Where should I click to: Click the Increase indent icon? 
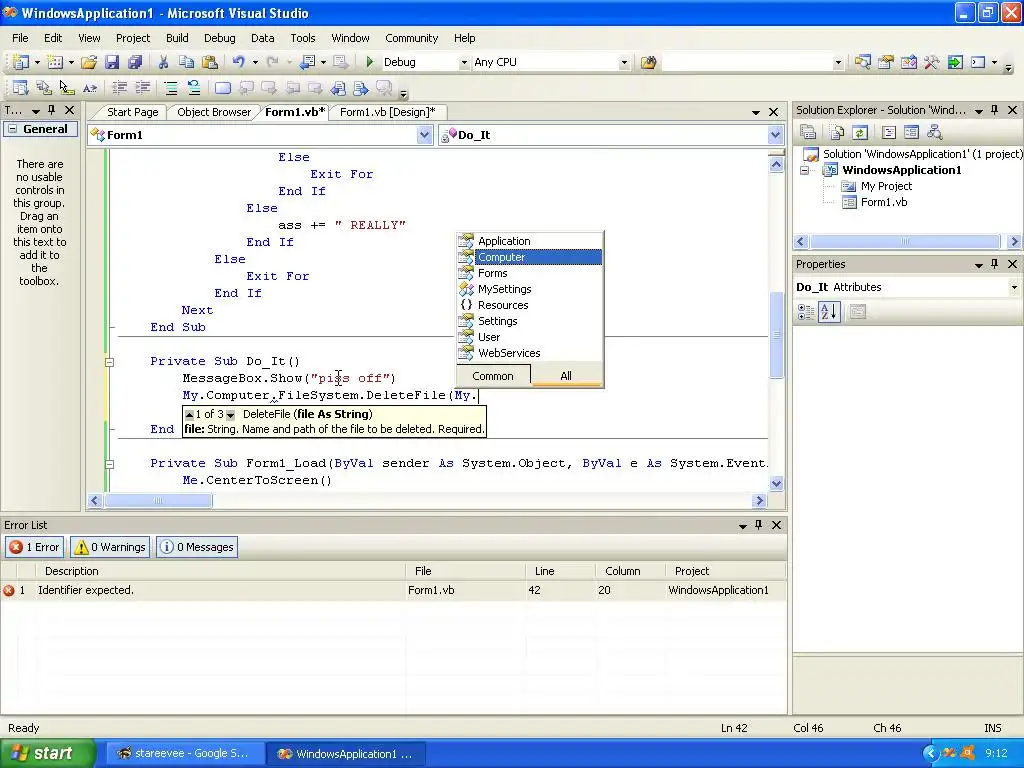142,88
